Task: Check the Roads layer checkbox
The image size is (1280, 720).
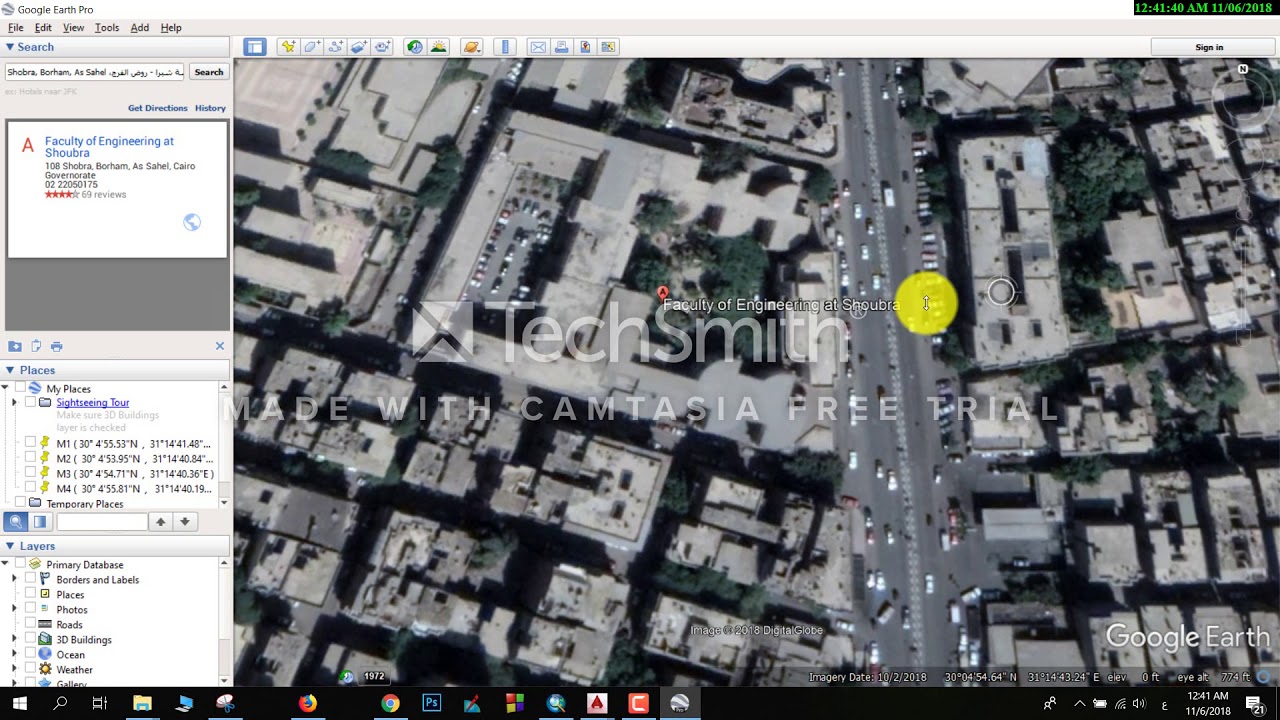Action: pos(30,624)
